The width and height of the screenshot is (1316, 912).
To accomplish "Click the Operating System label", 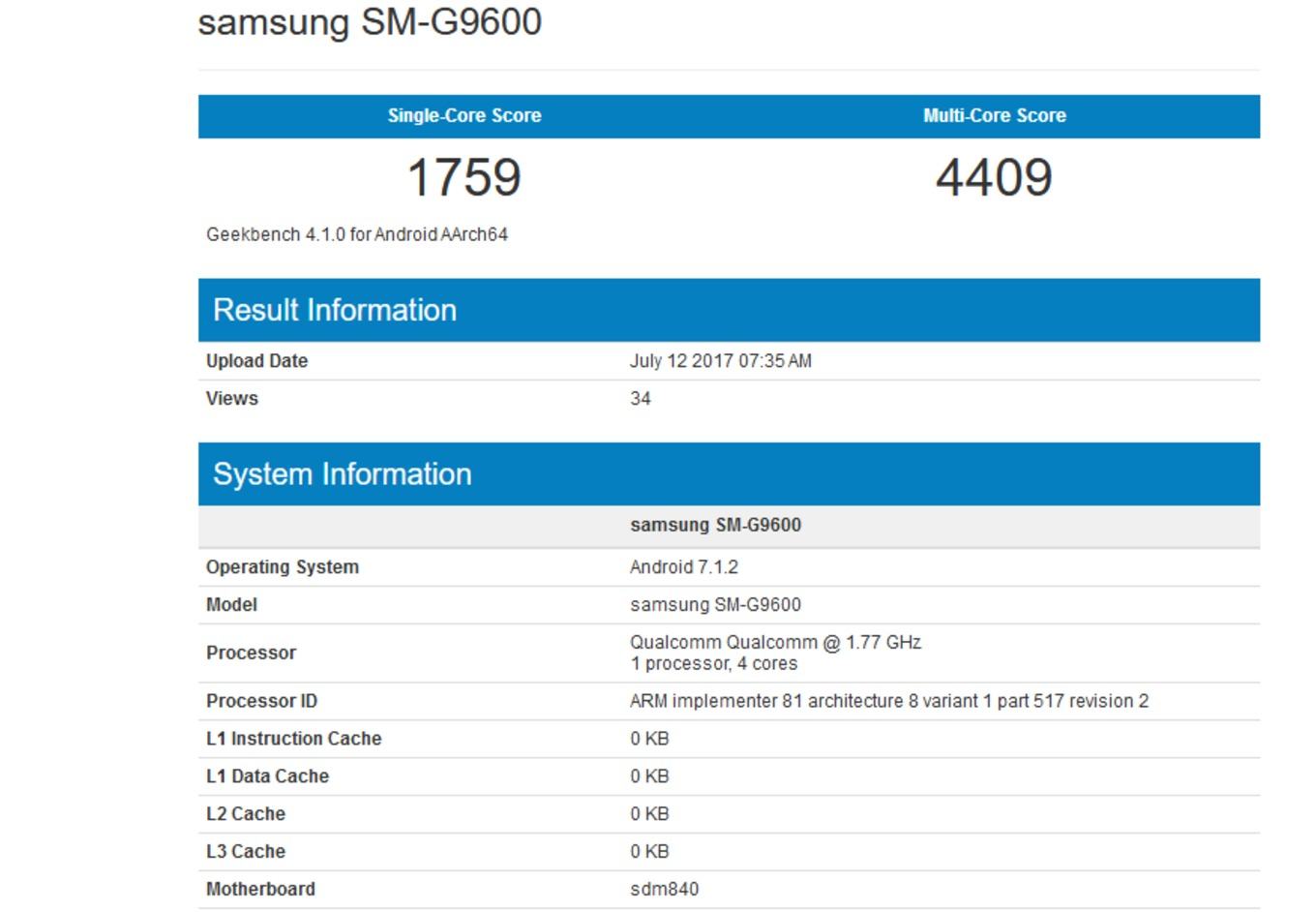I will (283, 567).
